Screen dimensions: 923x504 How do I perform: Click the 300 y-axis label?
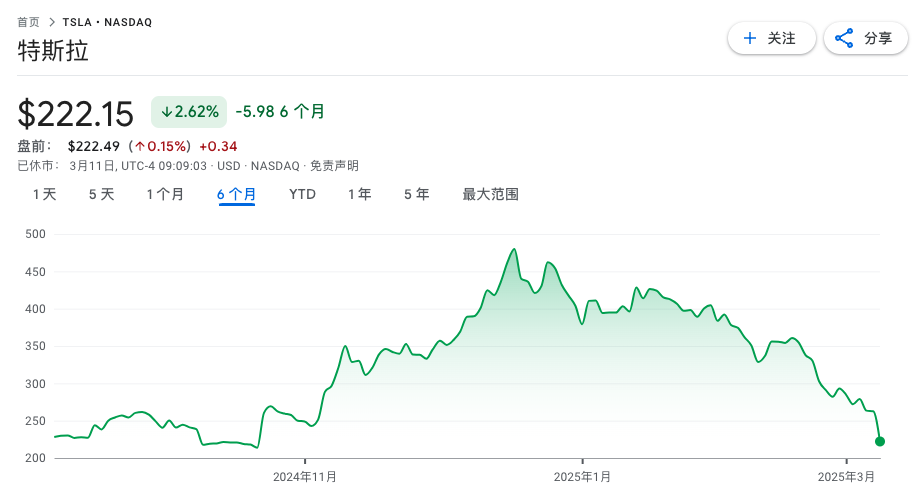35,384
